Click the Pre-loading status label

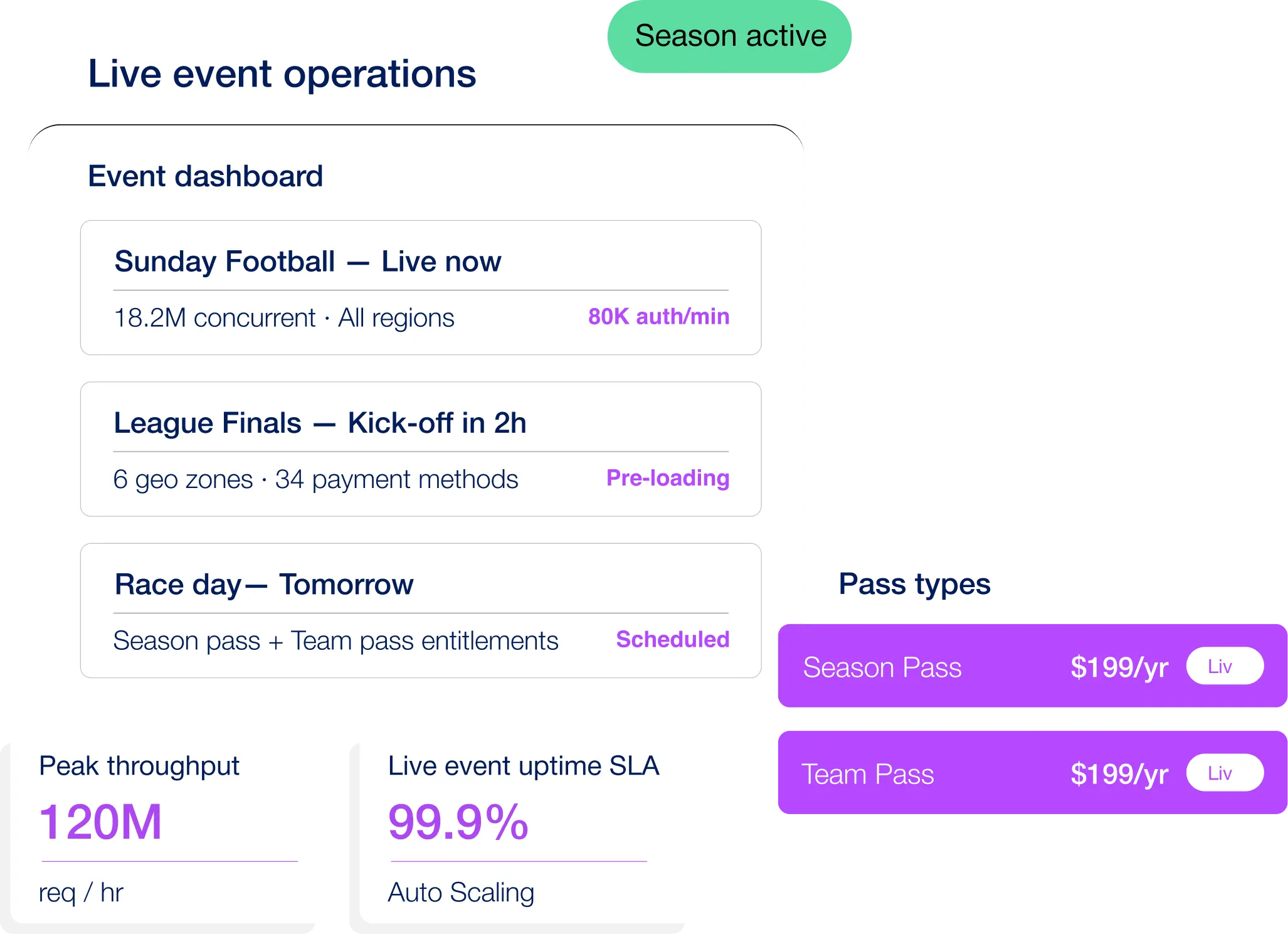(668, 478)
